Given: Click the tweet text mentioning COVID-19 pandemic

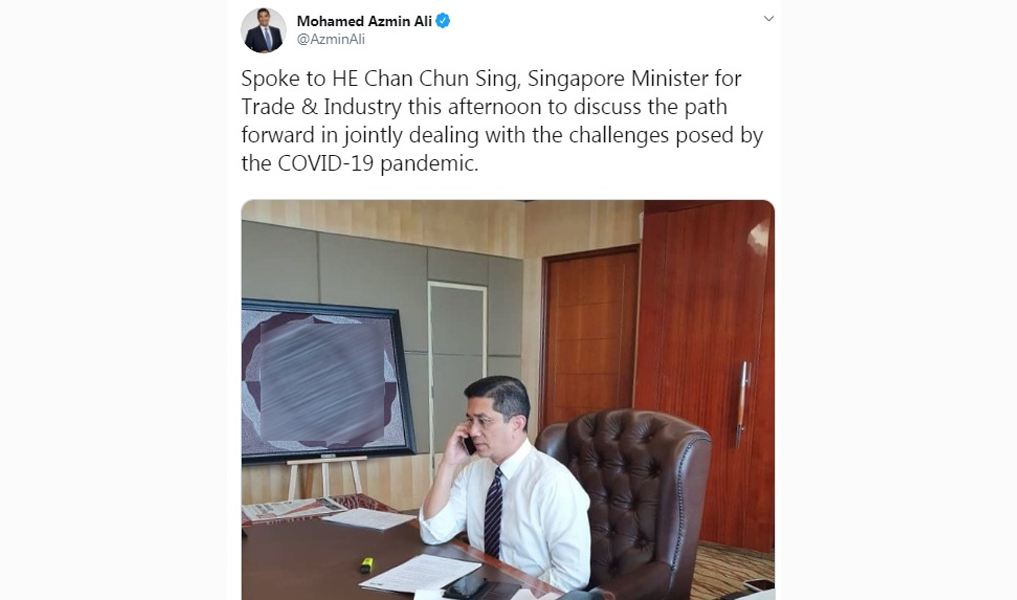Looking at the screenshot, I should tap(502, 121).
